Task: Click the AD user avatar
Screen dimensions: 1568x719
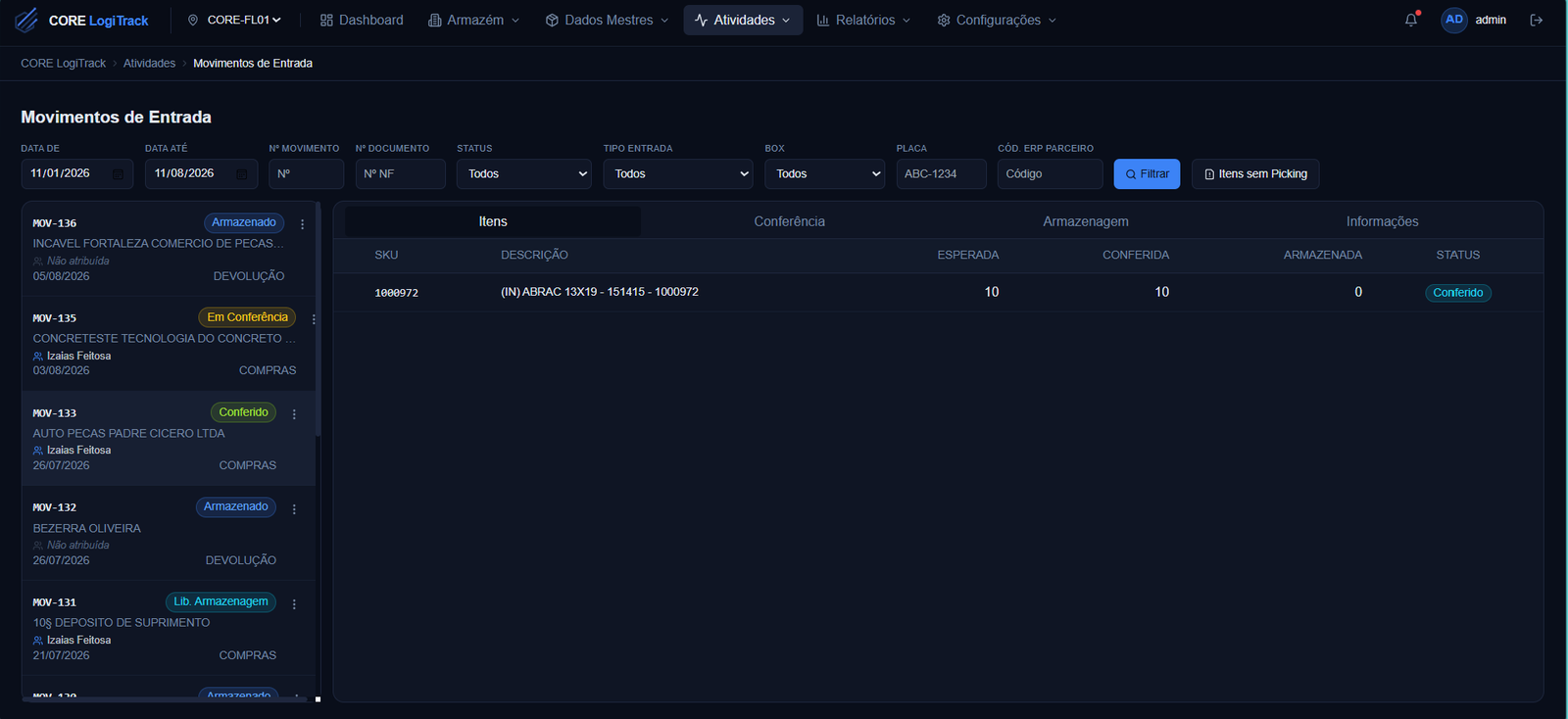Action: point(1454,20)
